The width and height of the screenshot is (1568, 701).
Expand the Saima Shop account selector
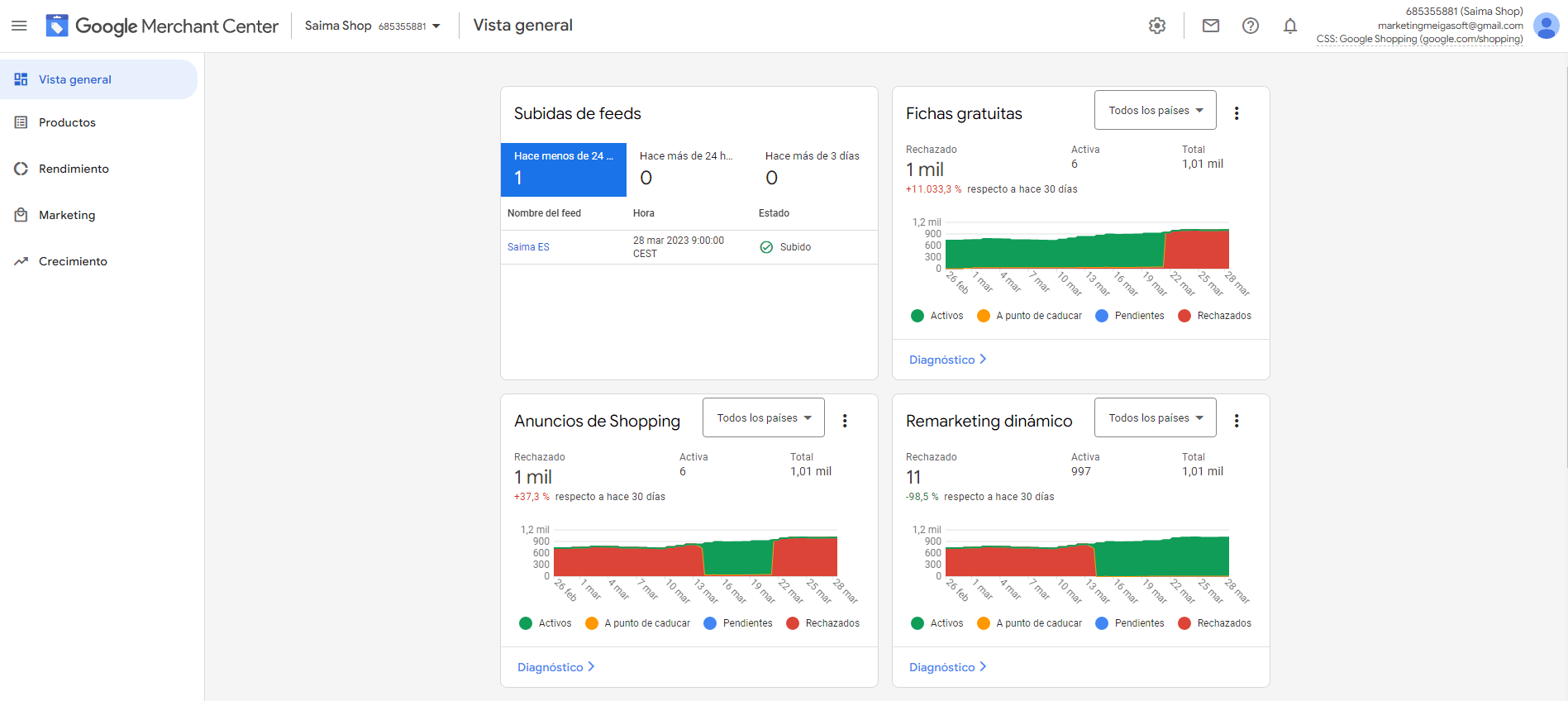(372, 26)
